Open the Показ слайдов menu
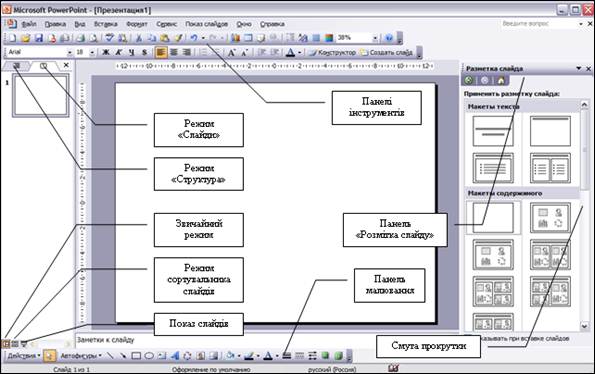The height and width of the screenshot is (374, 595). point(206,24)
